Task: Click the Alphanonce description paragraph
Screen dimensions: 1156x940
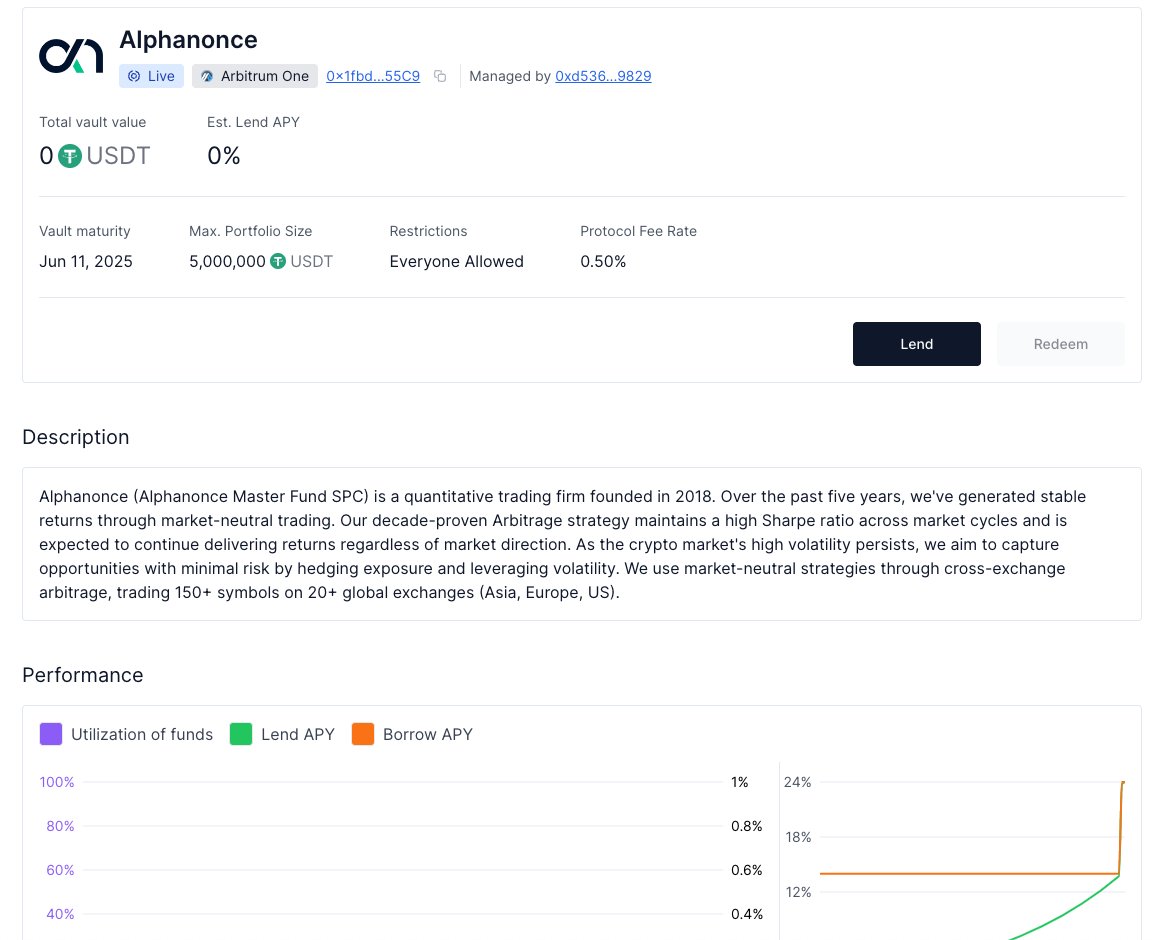Action: [x=563, y=544]
